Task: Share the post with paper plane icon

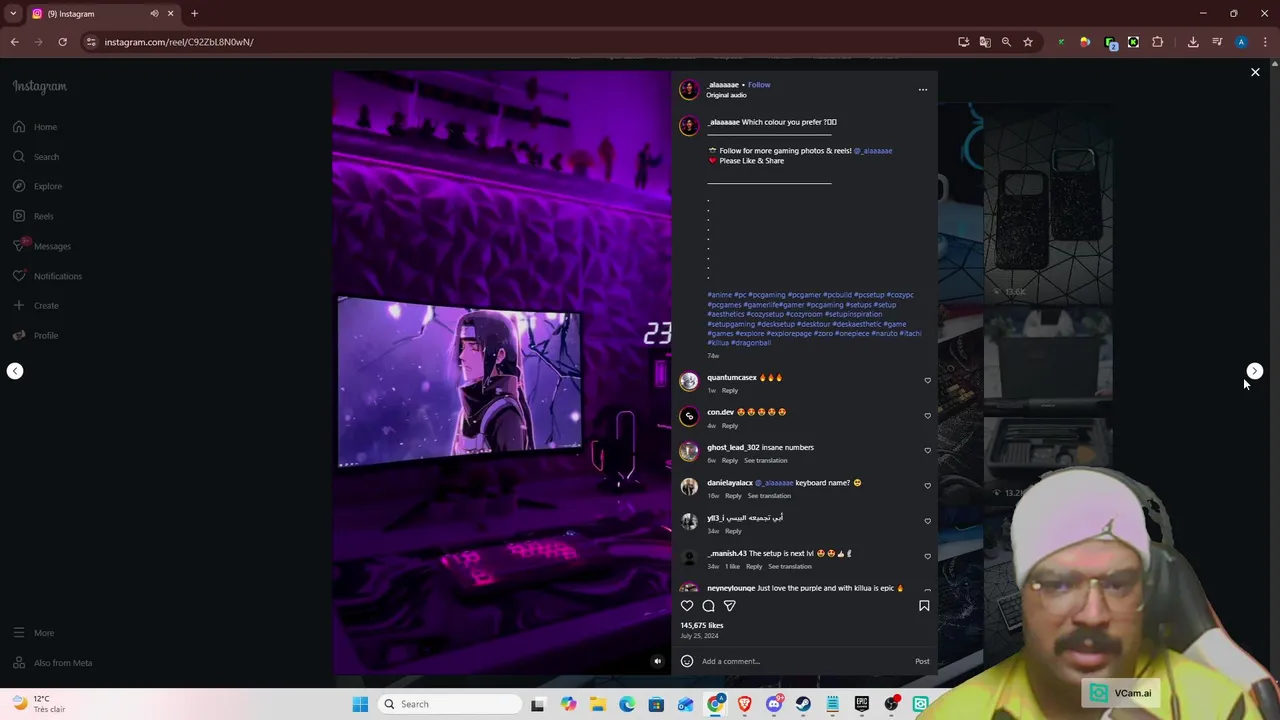Action: tap(730, 606)
